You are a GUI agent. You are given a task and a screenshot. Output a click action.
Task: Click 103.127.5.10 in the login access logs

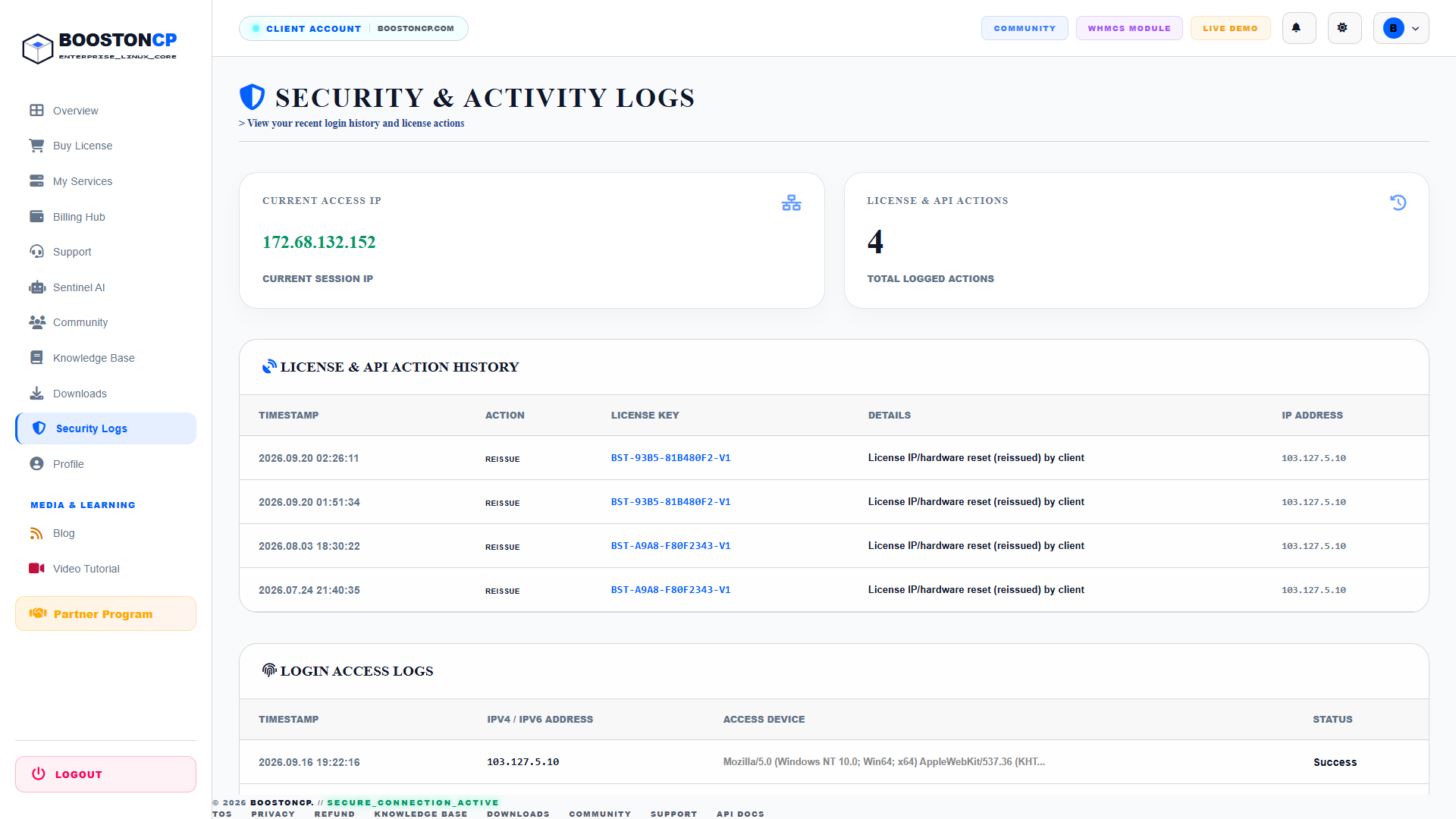point(523,762)
